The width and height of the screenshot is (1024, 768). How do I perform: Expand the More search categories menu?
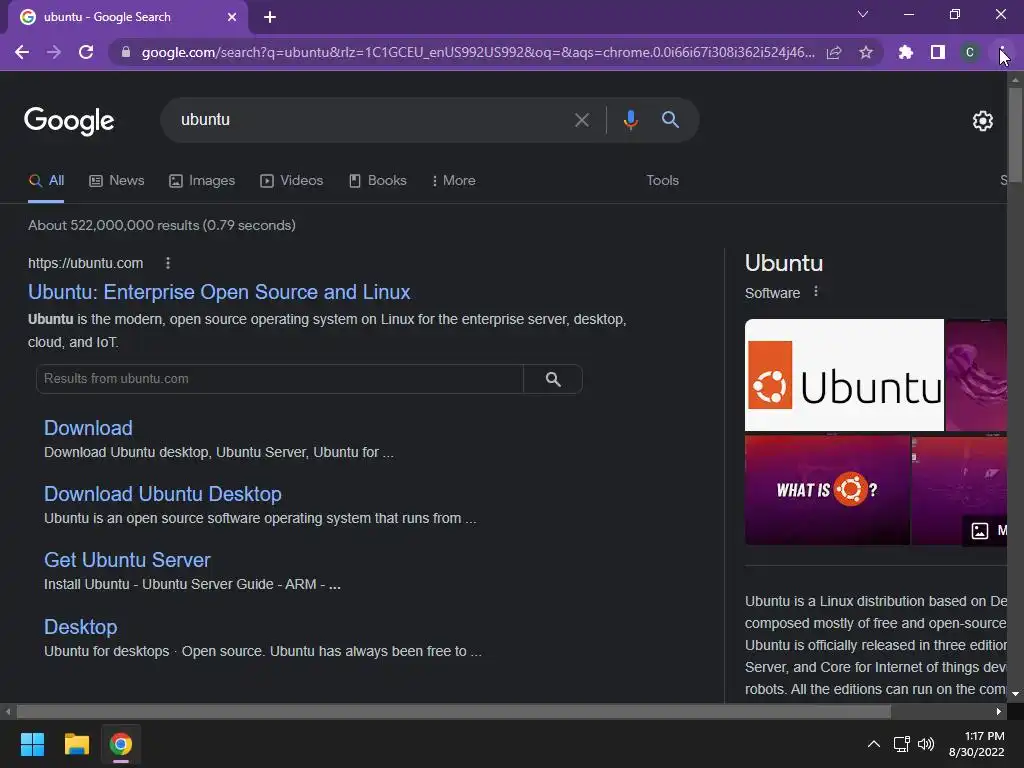click(454, 181)
